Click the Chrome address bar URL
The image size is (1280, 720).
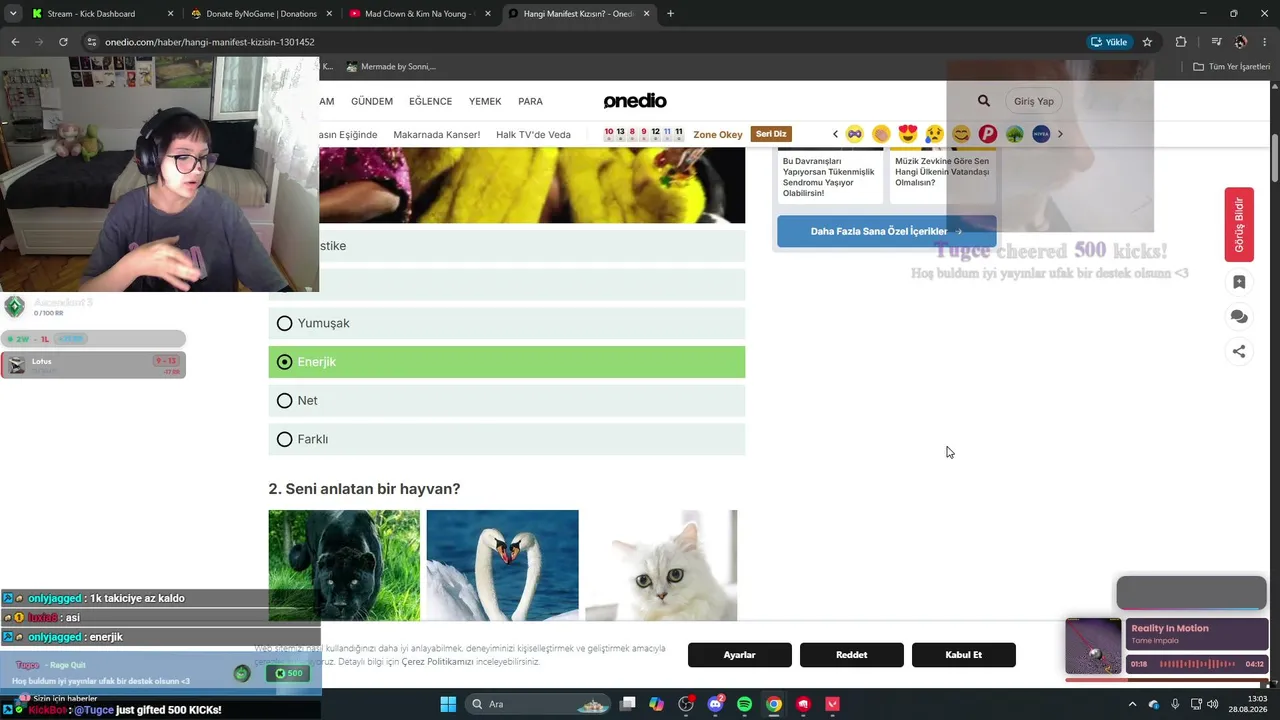(210, 42)
